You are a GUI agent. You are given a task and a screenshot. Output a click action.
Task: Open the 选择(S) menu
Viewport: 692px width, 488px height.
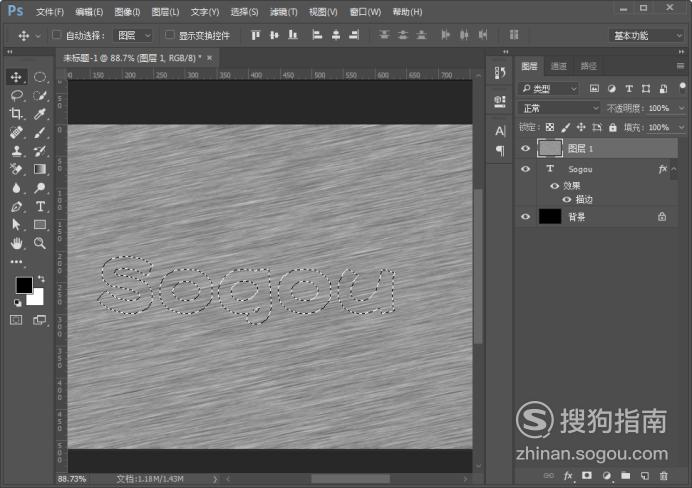[244, 12]
